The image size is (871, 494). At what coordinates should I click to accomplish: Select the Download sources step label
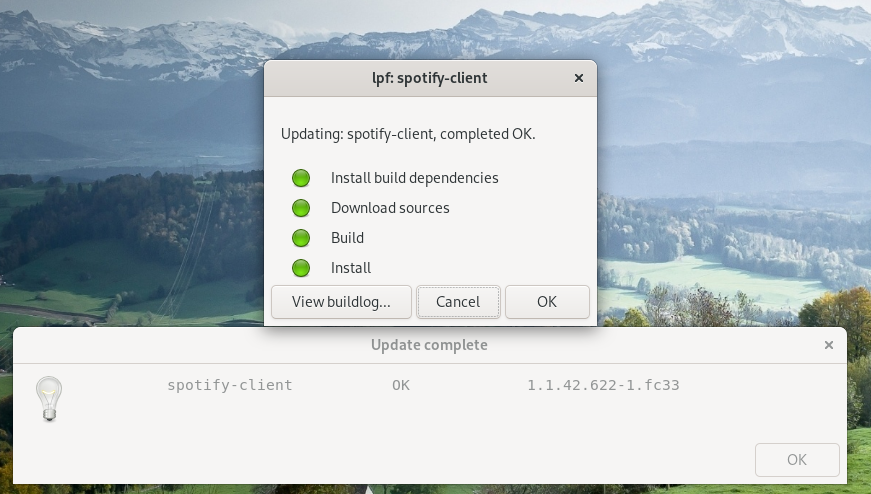pyautogui.click(x=390, y=208)
